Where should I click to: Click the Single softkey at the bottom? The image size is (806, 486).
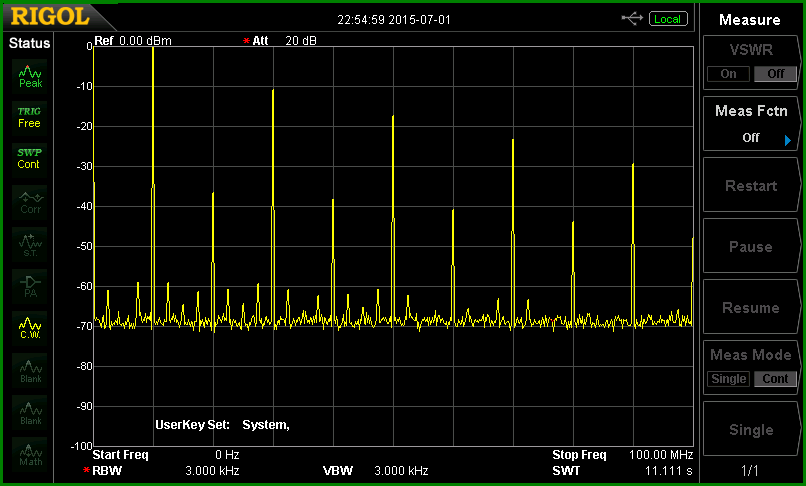point(751,429)
